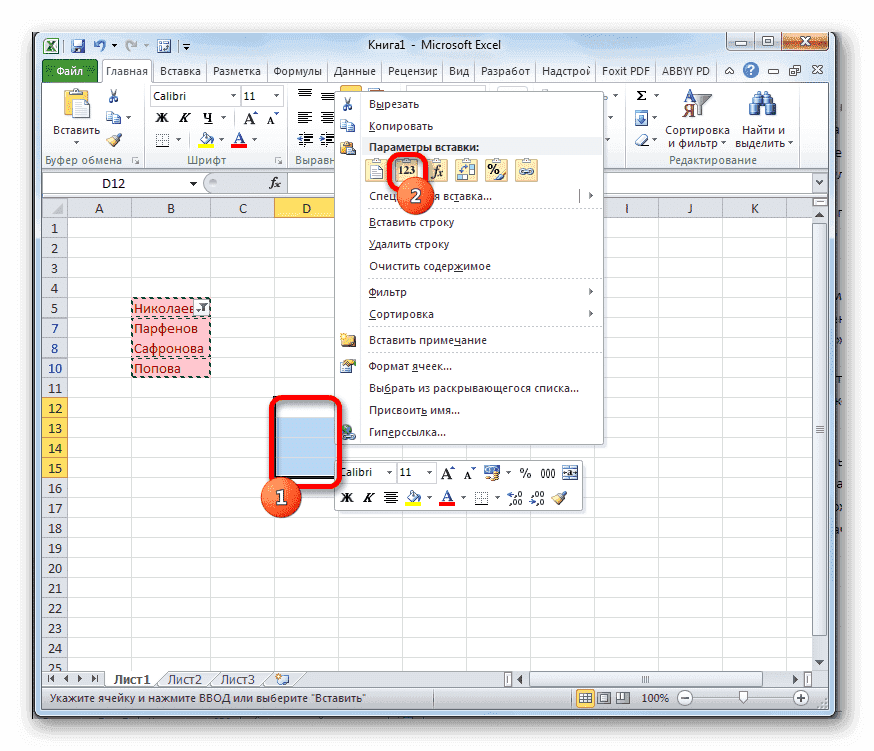Select the 'Values 123' paste option
874x751 pixels.
[407, 170]
